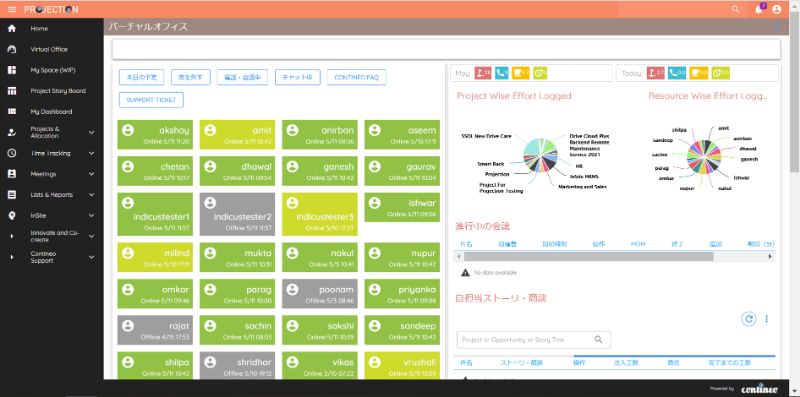Expand the Time Tracking menu chevron
Image resolution: width=800 pixels, height=397 pixels.
(91, 153)
